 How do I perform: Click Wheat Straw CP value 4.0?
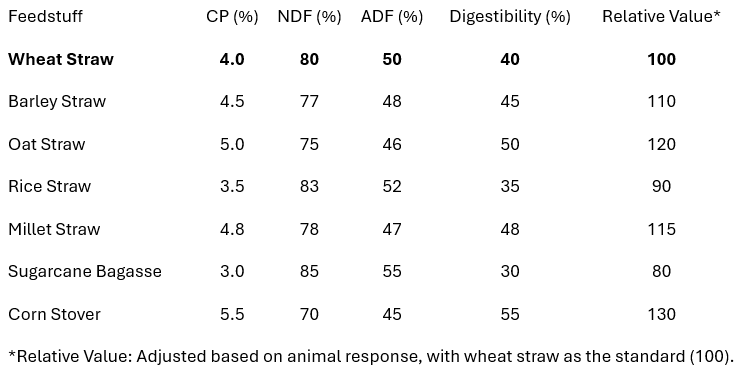pyautogui.click(x=232, y=59)
